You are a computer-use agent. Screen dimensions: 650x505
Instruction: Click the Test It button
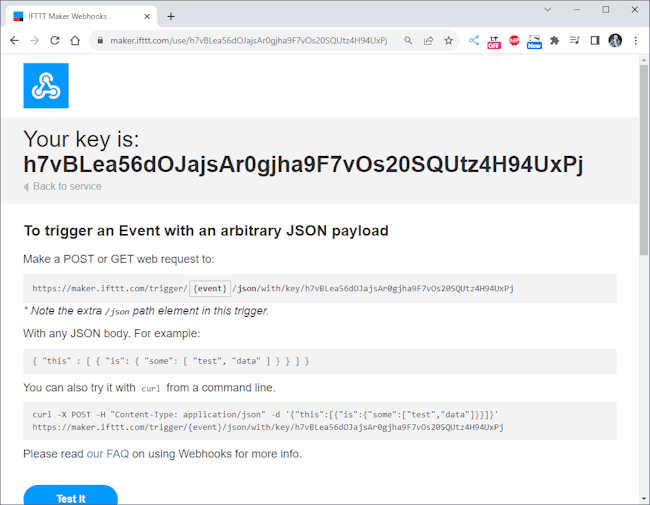70,497
